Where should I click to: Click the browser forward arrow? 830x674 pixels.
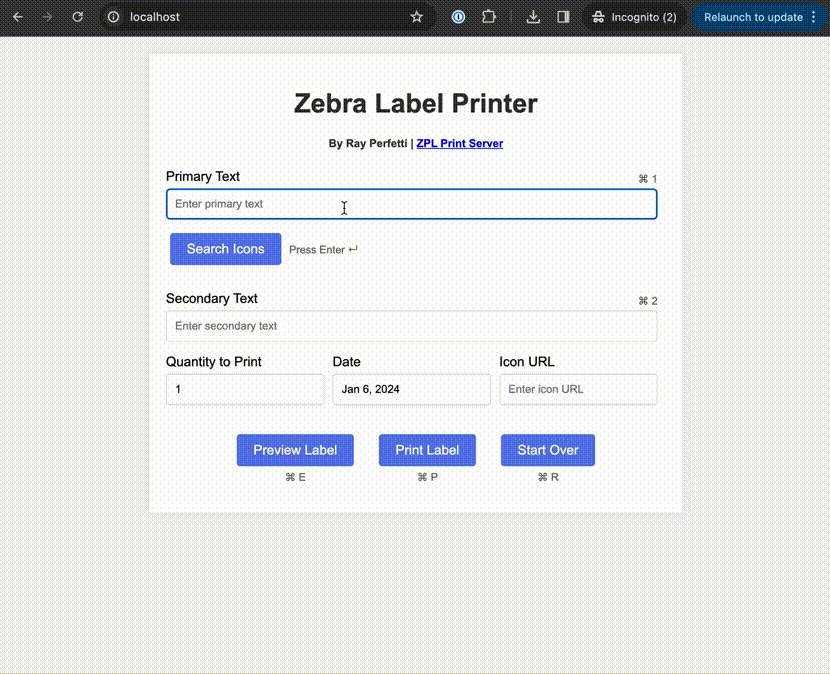pos(48,17)
